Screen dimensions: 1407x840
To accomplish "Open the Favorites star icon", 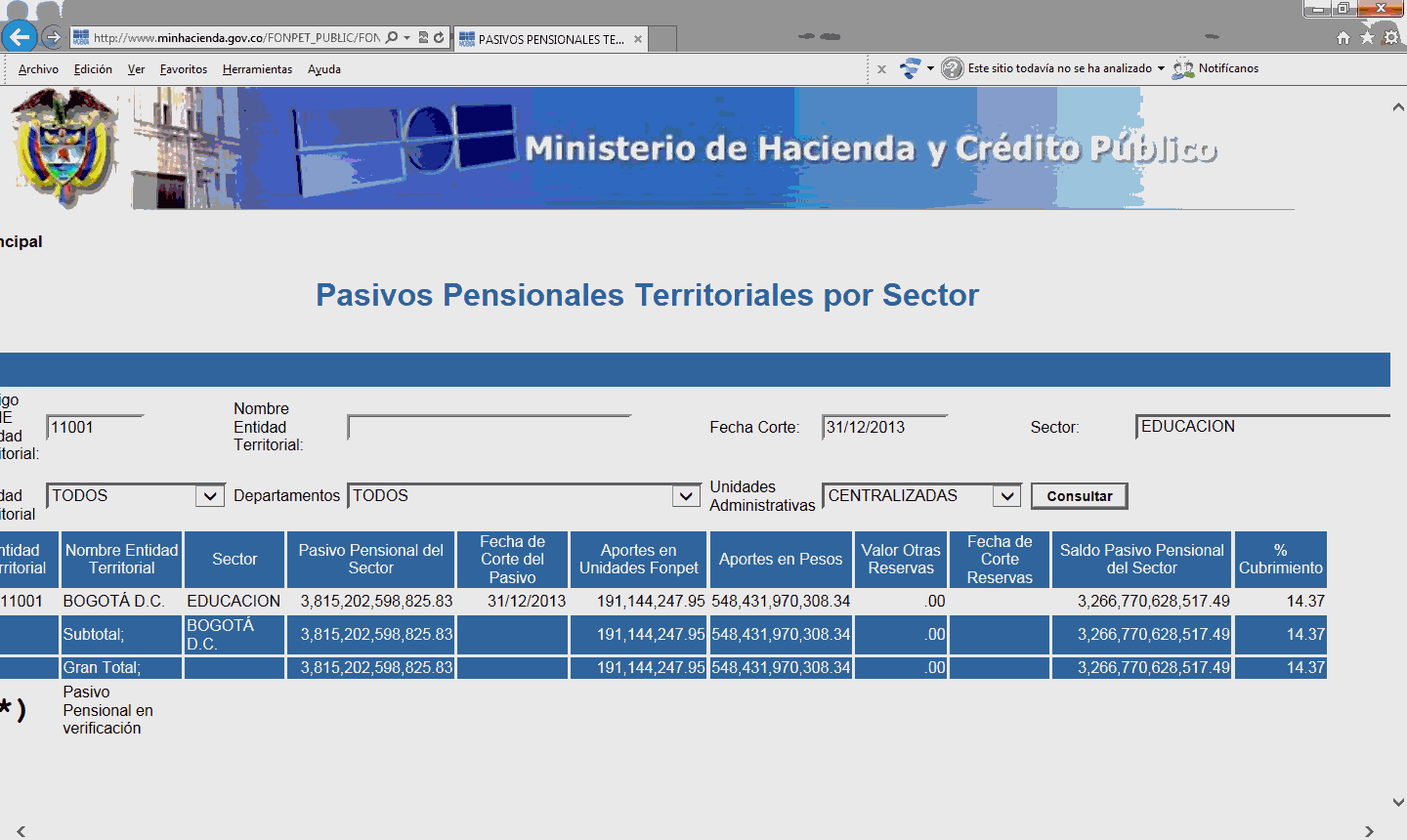I will coord(1367,38).
